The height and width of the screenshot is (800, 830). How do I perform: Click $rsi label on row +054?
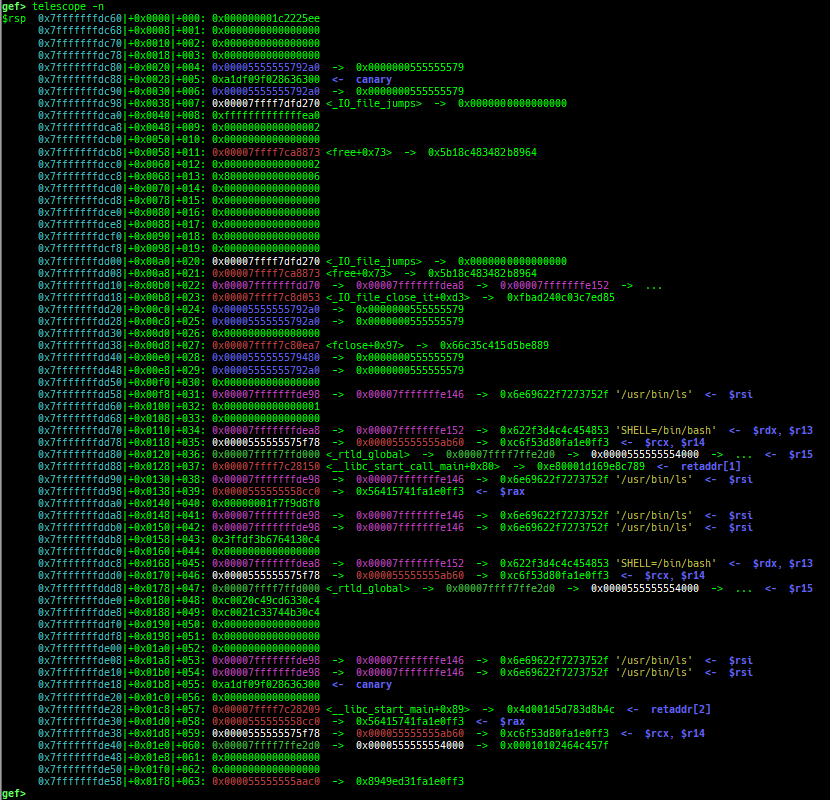[x=741, y=672]
